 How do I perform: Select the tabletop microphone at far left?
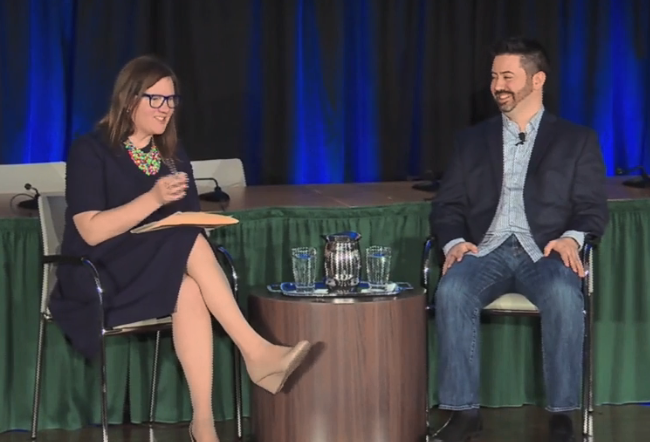[30, 195]
